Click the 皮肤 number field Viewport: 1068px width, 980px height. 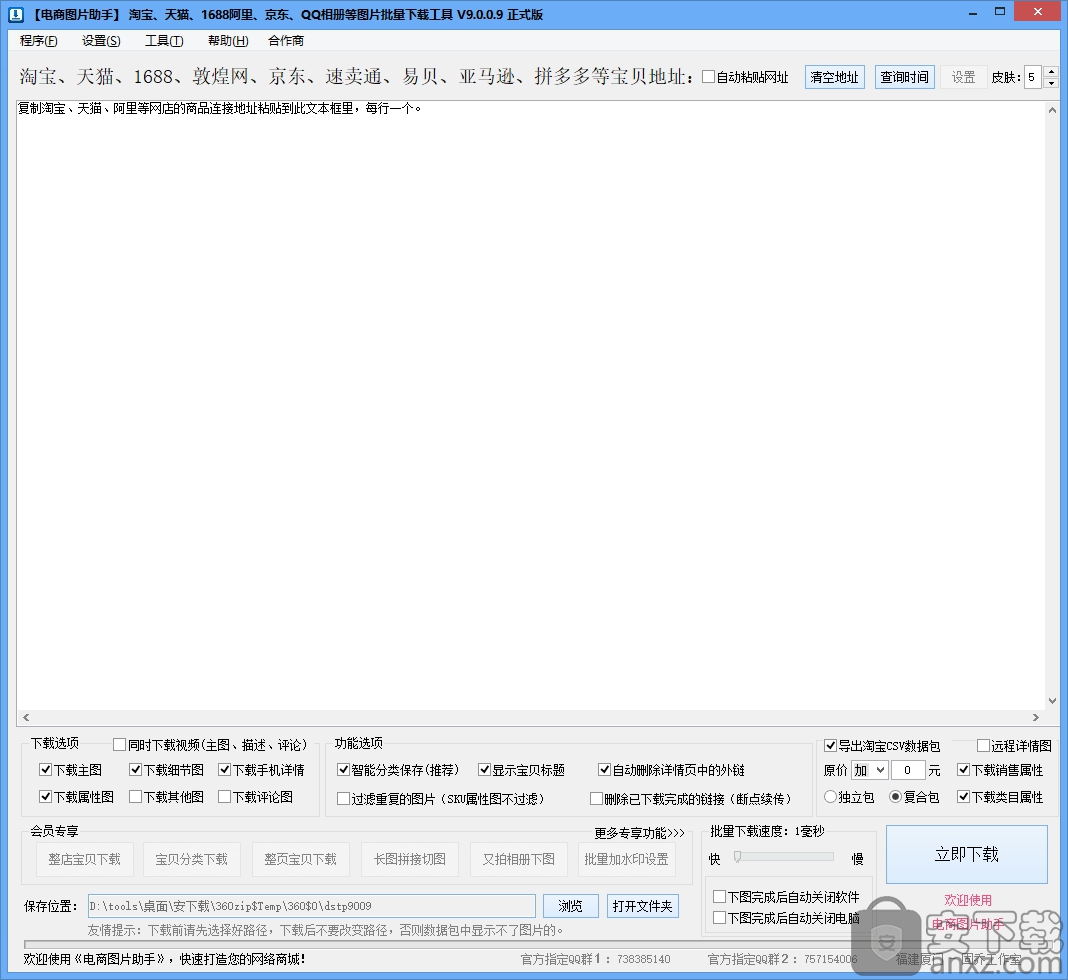(x=1033, y=77)
